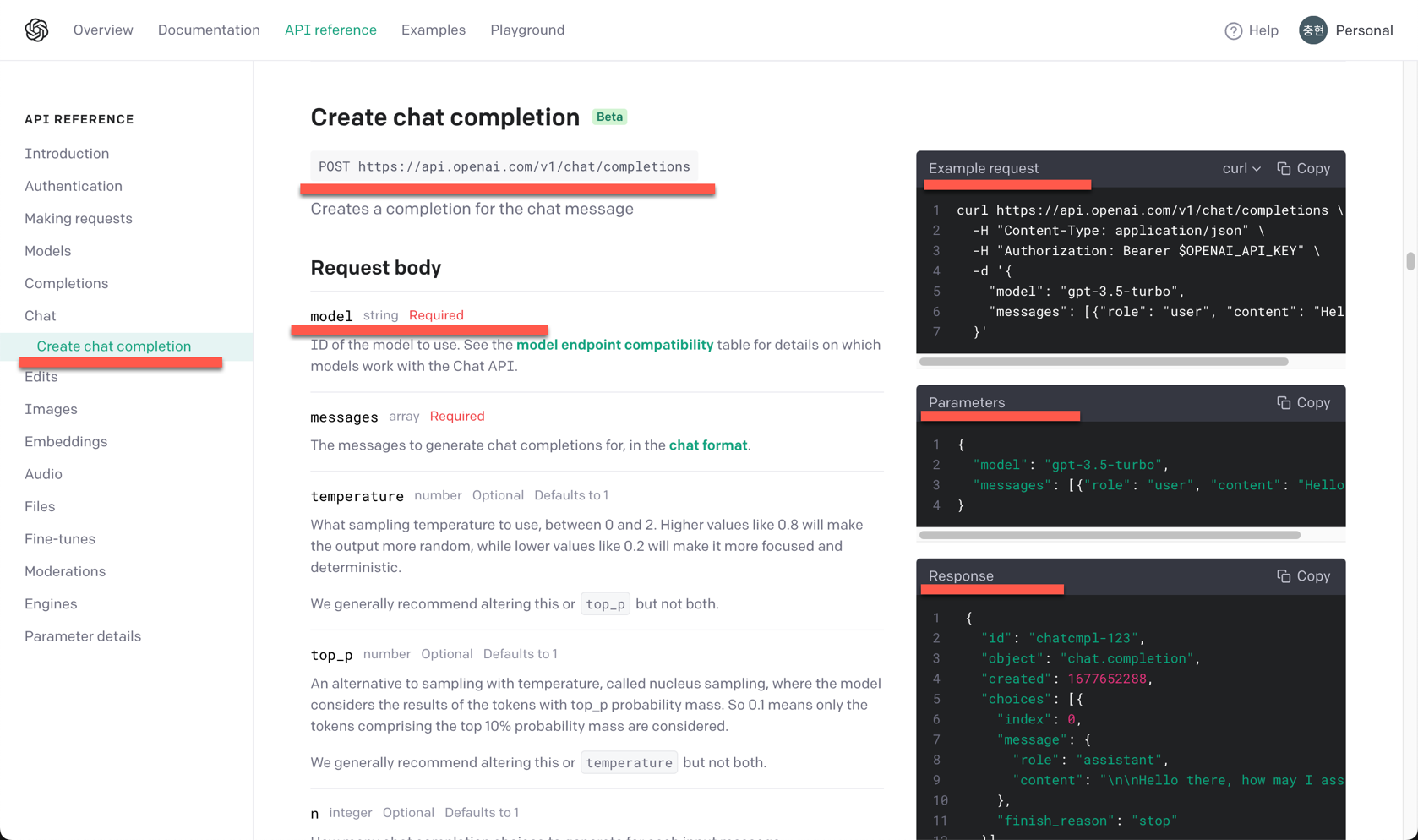This screenshot has width=1418, height=840.
Task: Go to the Examples tab
Action: (x=433, y=30)
